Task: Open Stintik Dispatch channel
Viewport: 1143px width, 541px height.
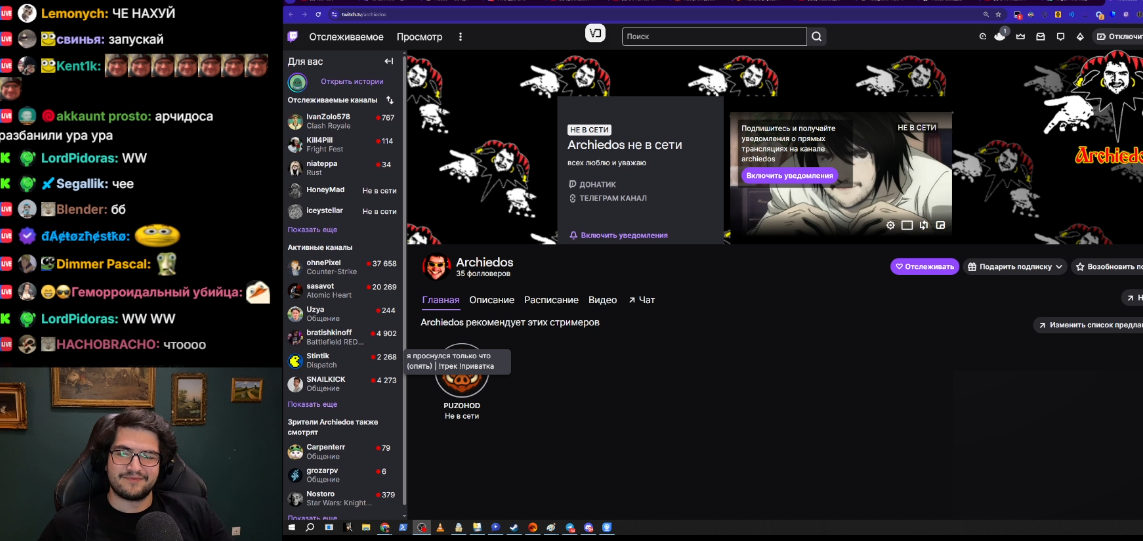Action: [x=343, y=360]
